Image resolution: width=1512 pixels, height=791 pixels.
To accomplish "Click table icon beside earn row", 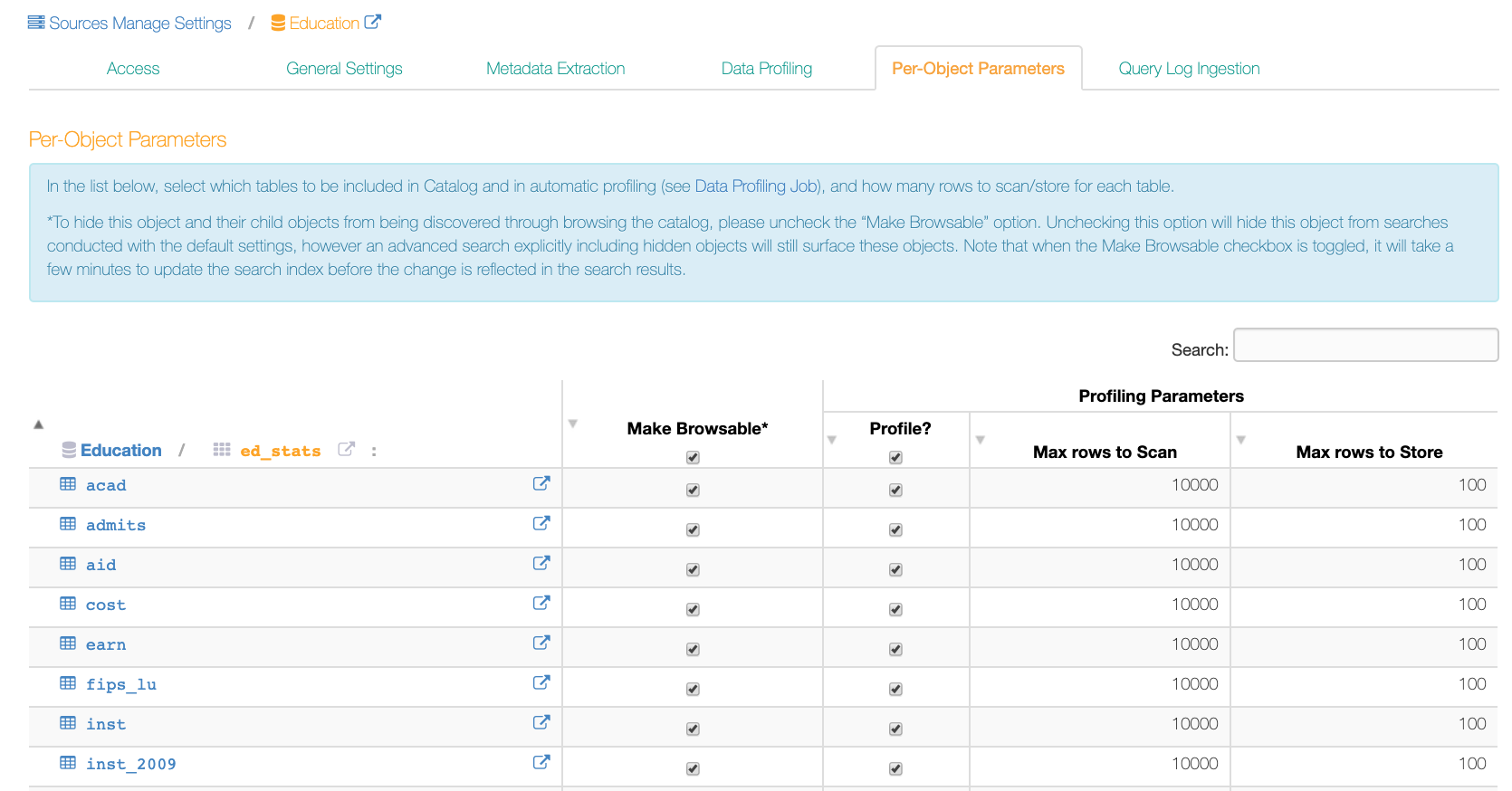I will click(68, 643).
